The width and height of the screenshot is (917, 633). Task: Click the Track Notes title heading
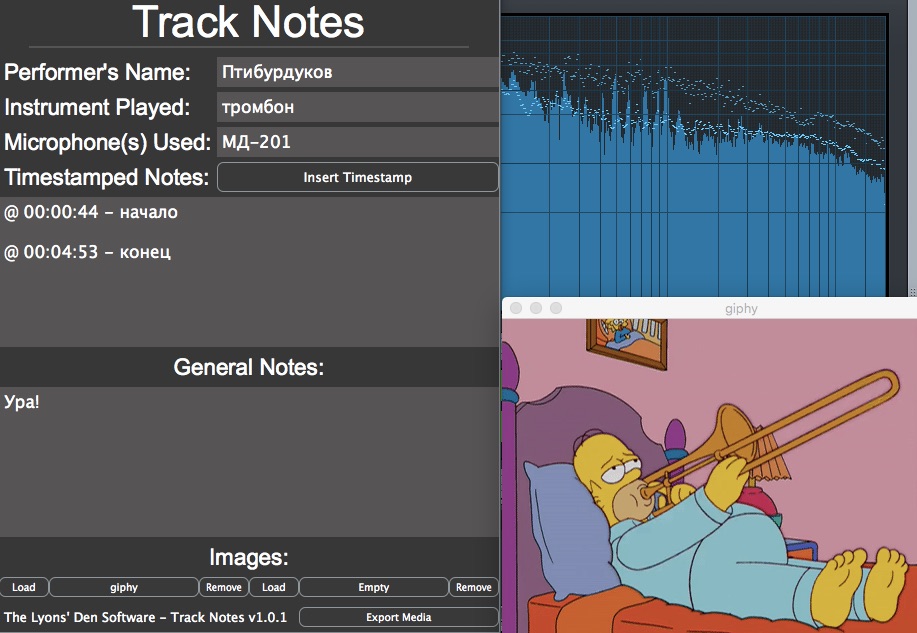[x=249, y=22]
